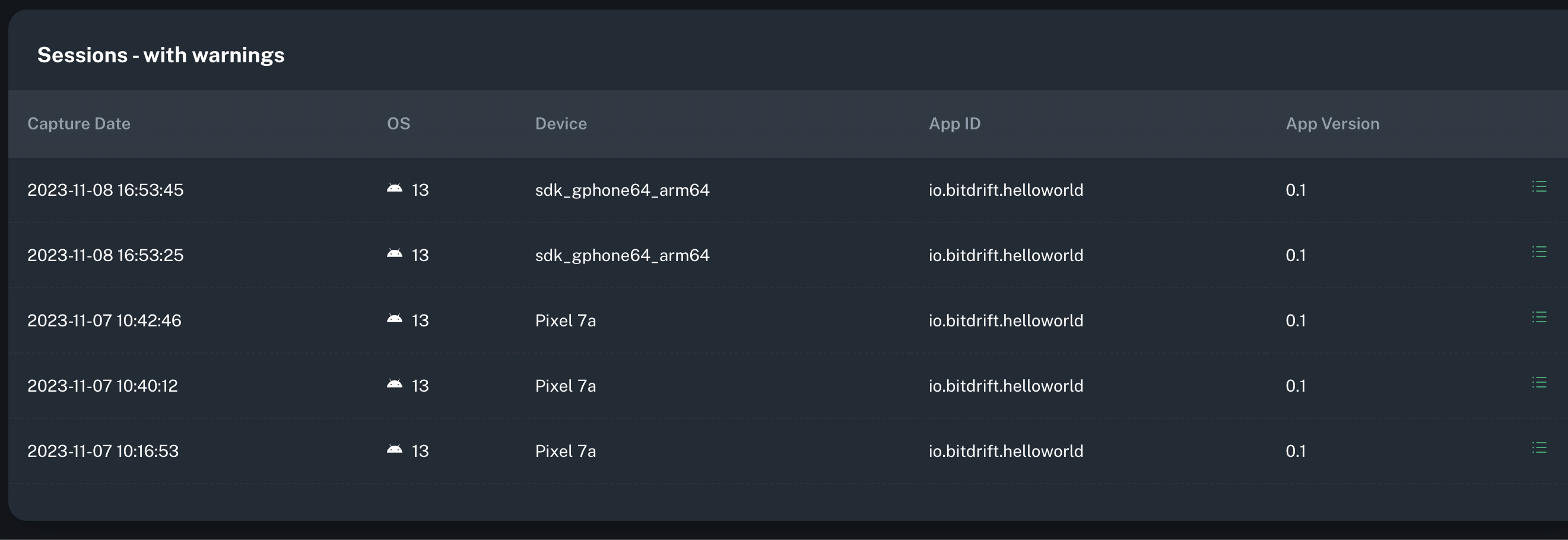Sort sessions by the Capture Date column
This screenshot has width=1568, height=540.
78,123
